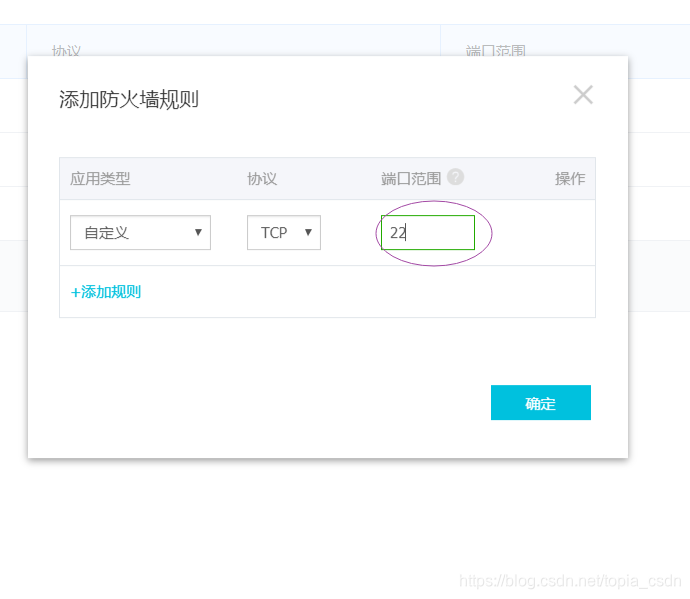Click the +添加规则 link
Screen dimensions: 690x599
pyautogui.click(x=106, y=292)
